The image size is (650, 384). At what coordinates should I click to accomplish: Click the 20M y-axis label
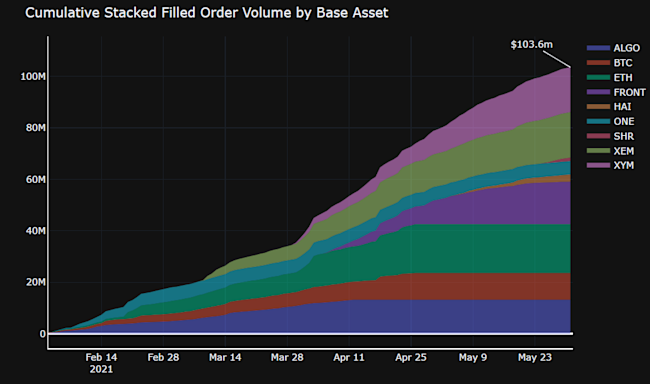click(x=35, y=282)
